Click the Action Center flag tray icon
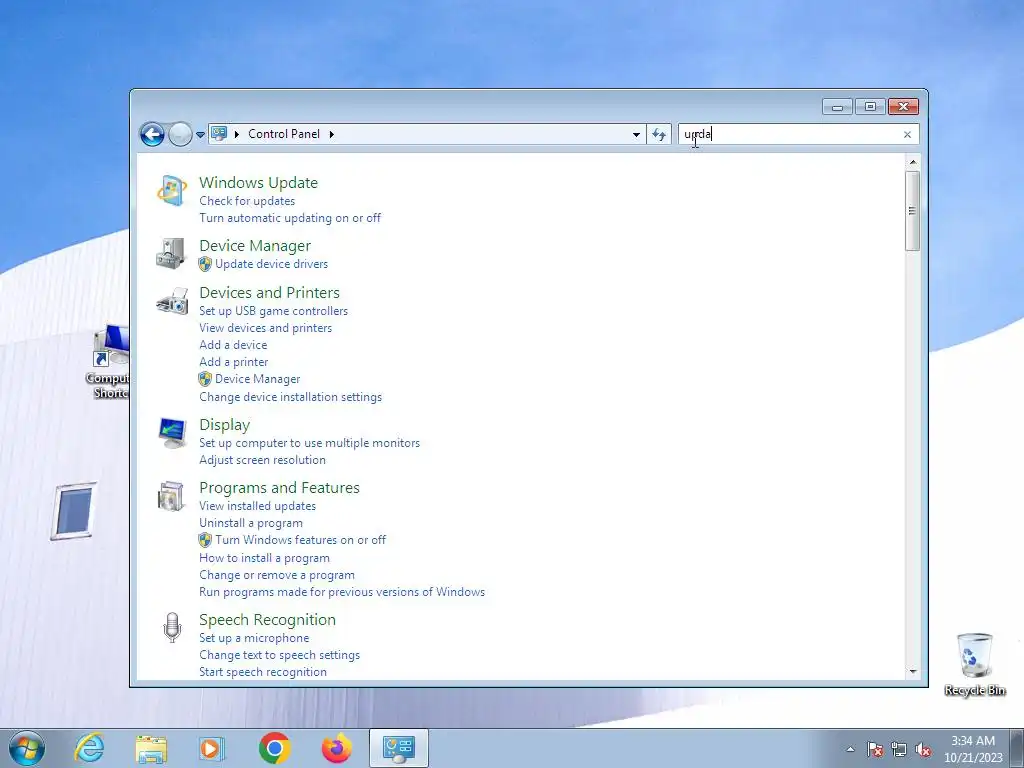Image resolution: width=1024 pixels, height=768 pixels. click(x=875, y=749)
